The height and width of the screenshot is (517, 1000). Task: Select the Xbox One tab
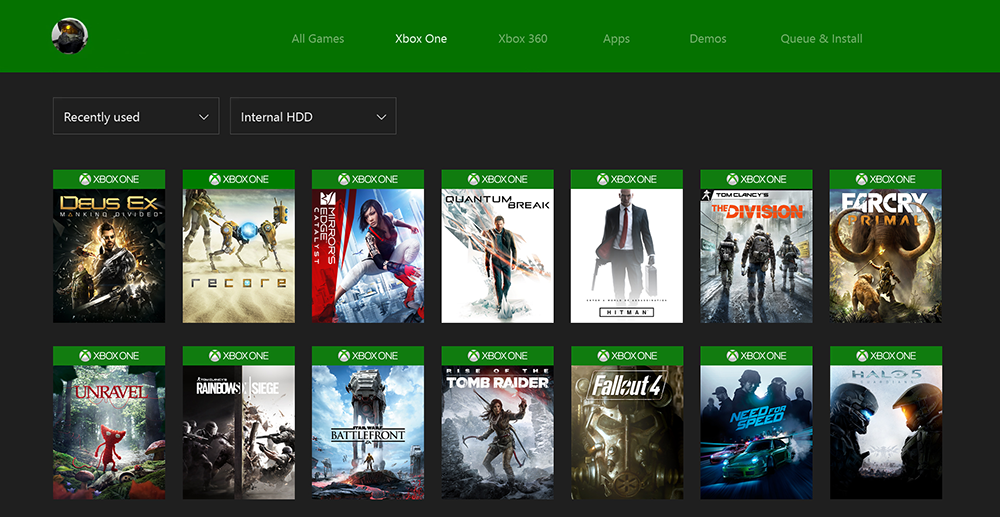pyautogui.click(x=421, y=39)
